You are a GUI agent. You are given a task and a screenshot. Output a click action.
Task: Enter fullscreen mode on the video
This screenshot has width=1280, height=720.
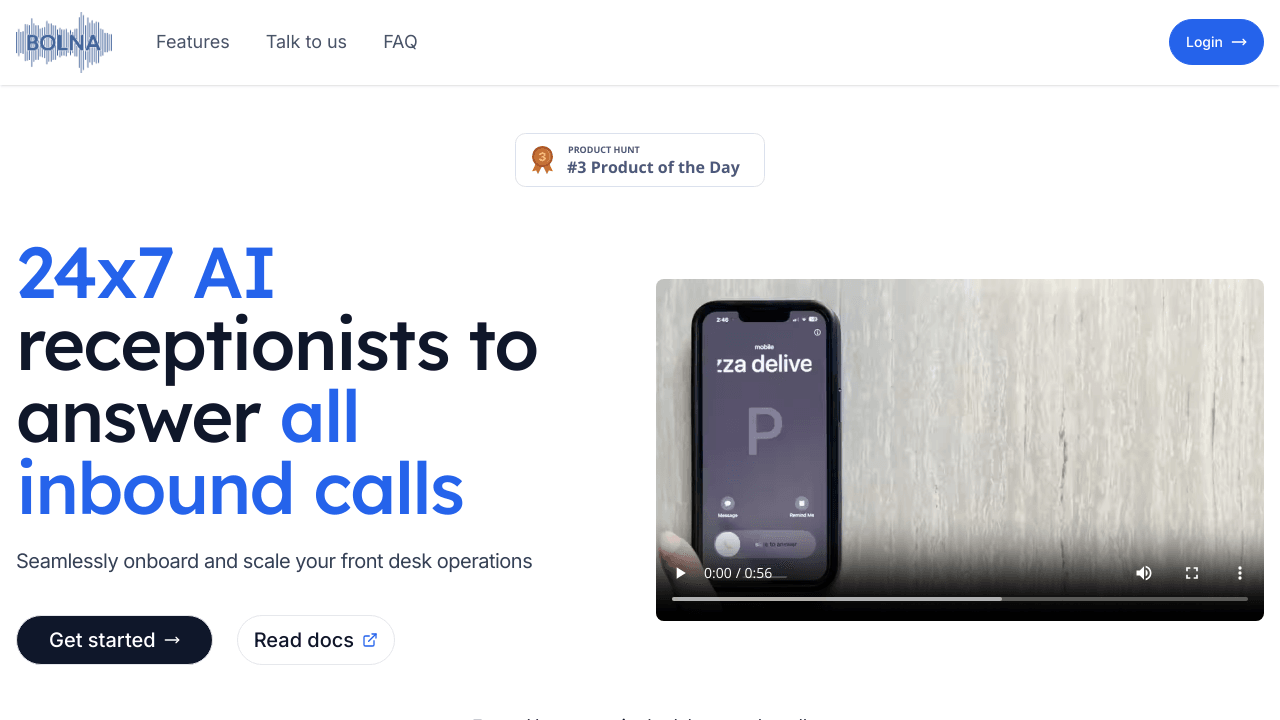[1192, 573]
